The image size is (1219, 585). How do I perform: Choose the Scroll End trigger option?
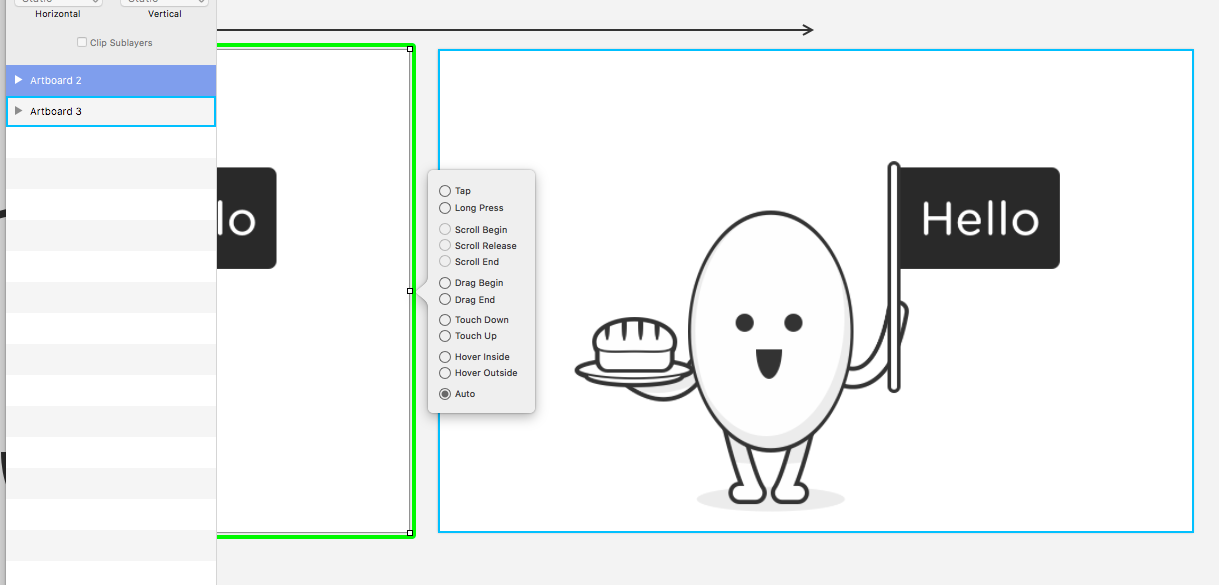[x=445, y=262]
